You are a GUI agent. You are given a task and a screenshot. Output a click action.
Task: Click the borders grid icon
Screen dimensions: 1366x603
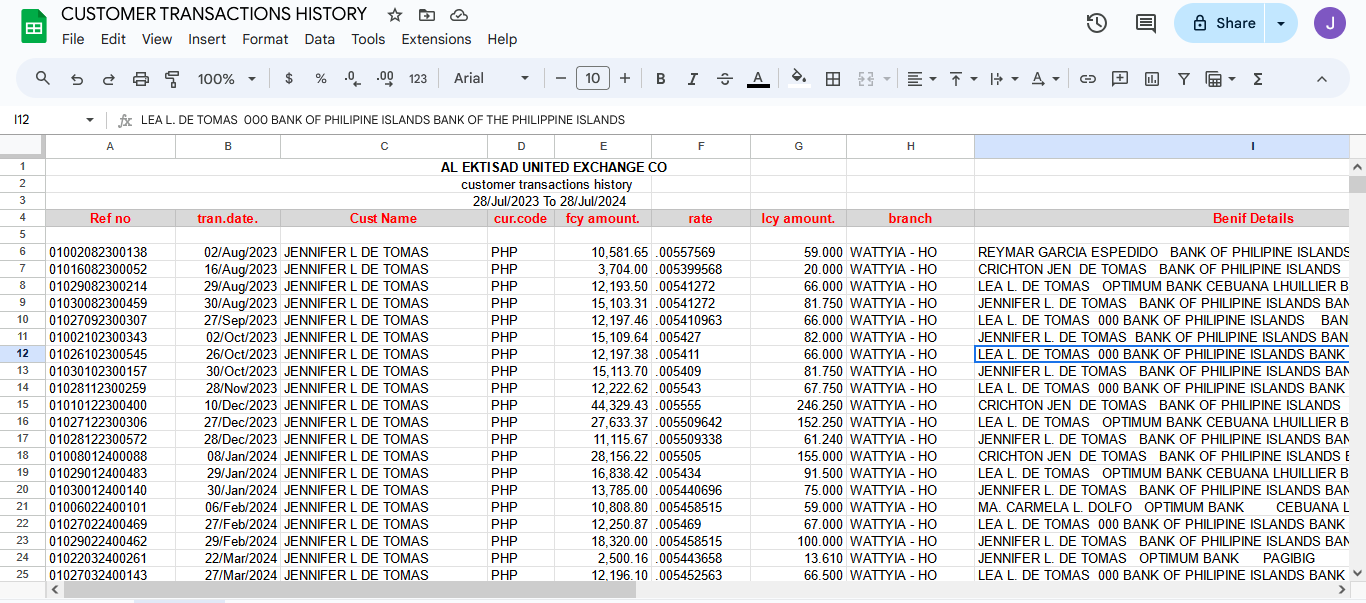click(x=832, y=79)
